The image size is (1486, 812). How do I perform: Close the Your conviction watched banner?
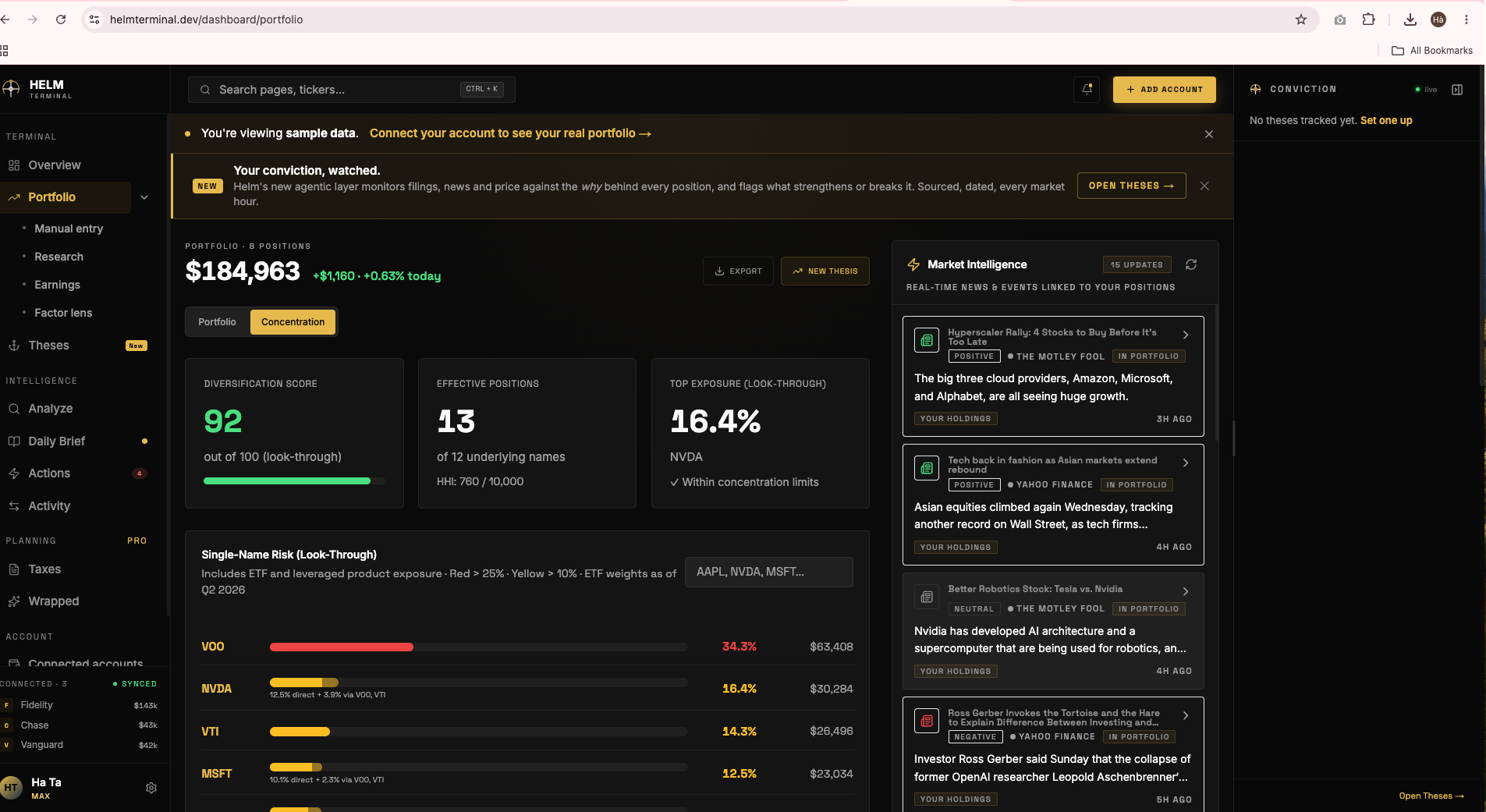(1204, 186)
